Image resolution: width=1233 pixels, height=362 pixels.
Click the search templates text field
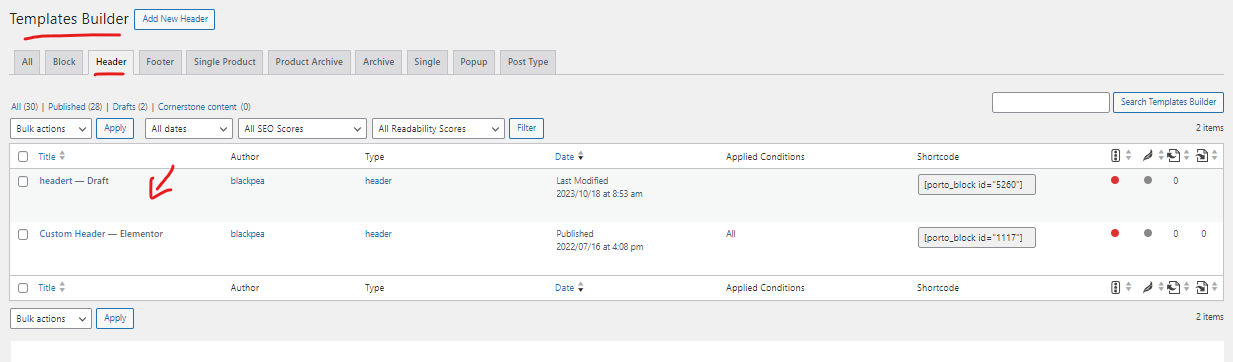coord(1051,102)
